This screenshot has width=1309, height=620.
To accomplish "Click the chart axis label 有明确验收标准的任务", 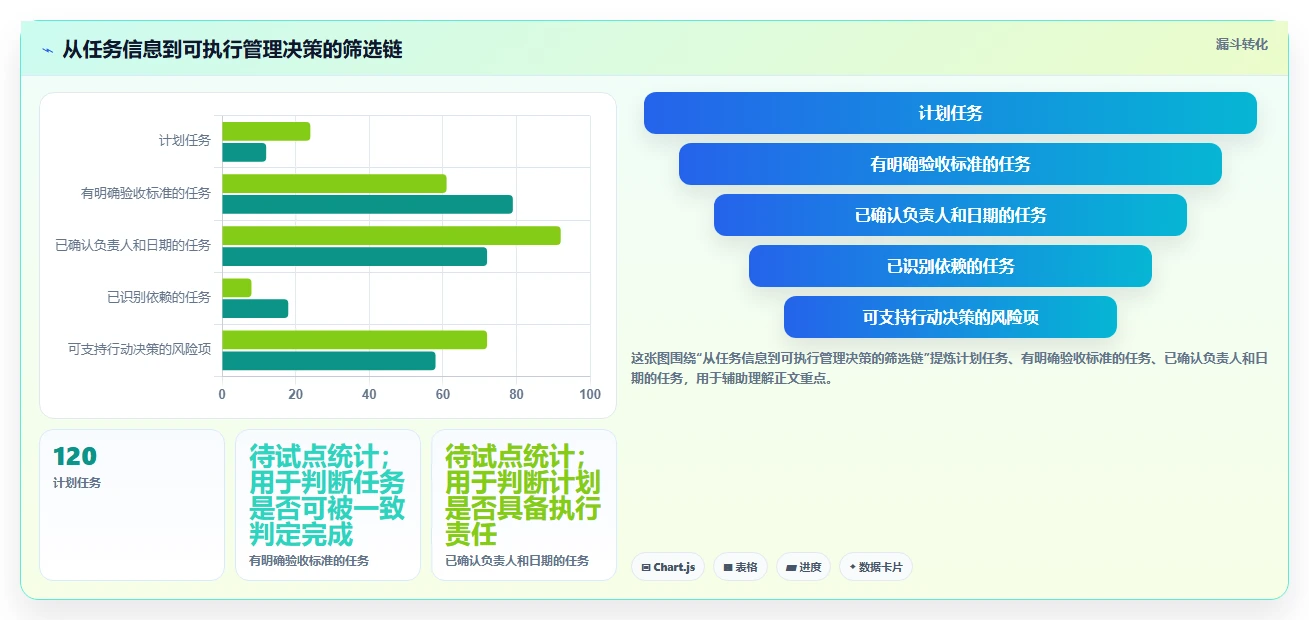I will tap(146, 193).
